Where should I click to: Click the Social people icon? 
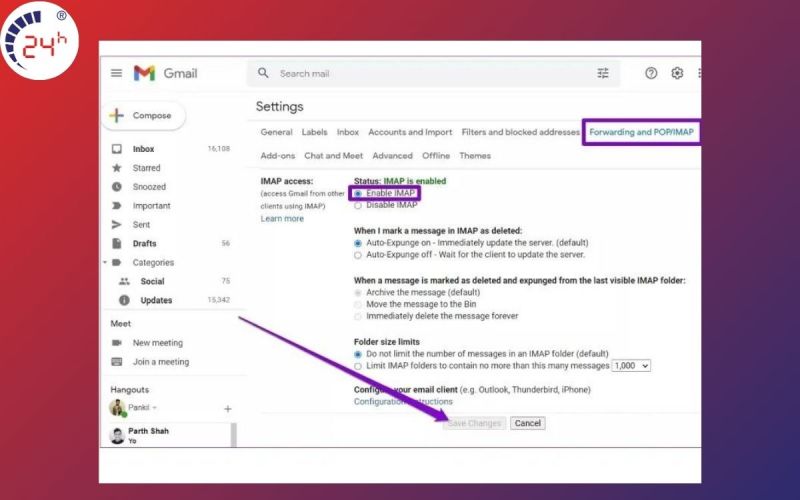pyautogui.click(x=124, y=281)
